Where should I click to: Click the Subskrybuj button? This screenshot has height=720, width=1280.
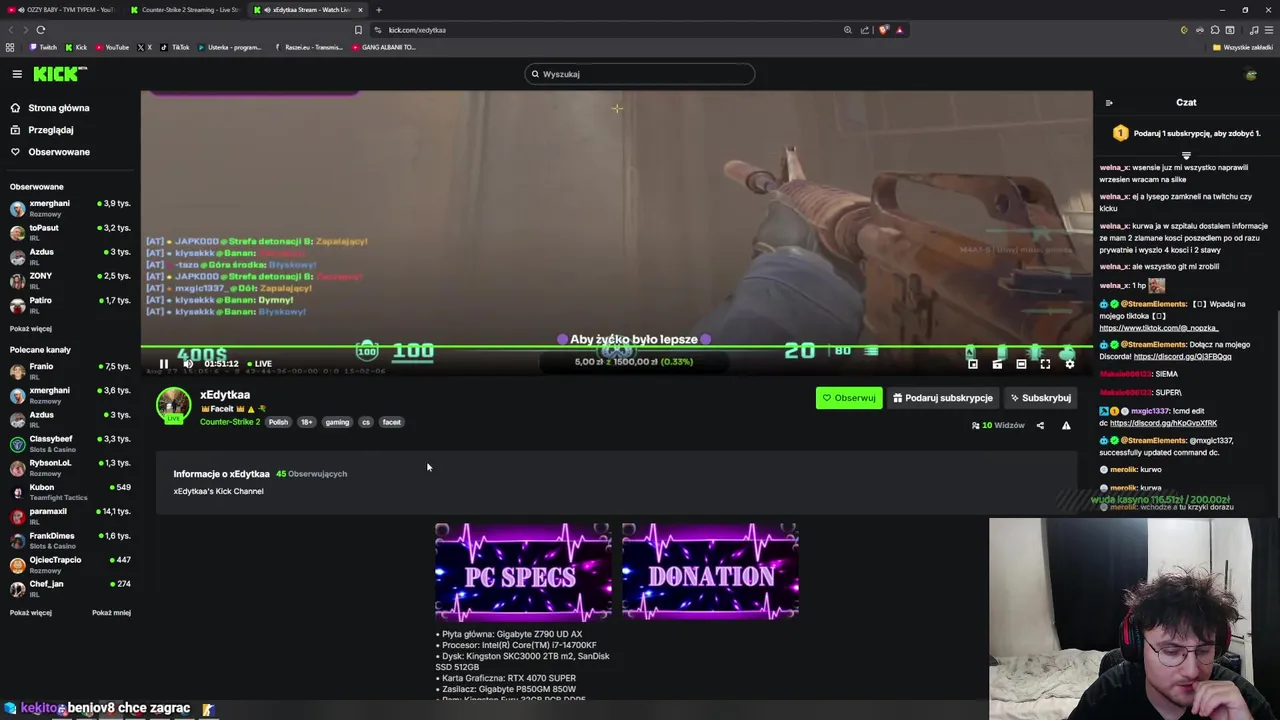point(1041,398)
